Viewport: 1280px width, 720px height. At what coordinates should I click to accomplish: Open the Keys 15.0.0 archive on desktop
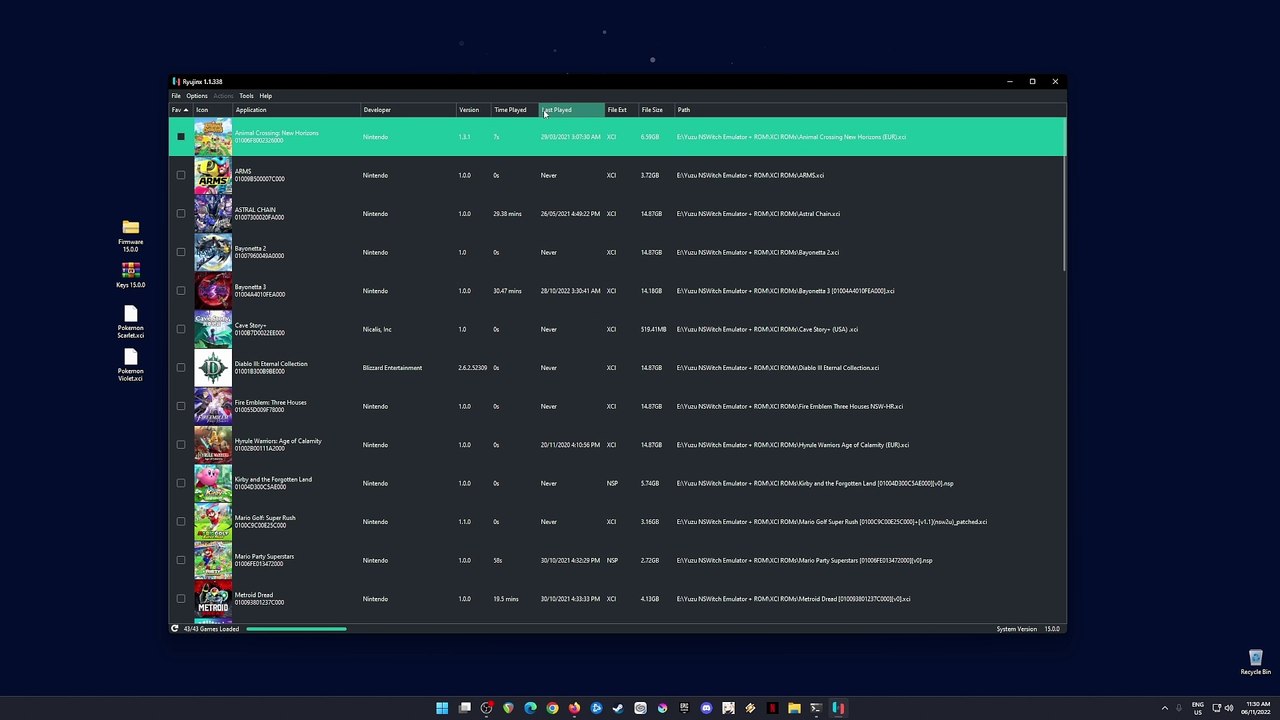tap(130, 275)
